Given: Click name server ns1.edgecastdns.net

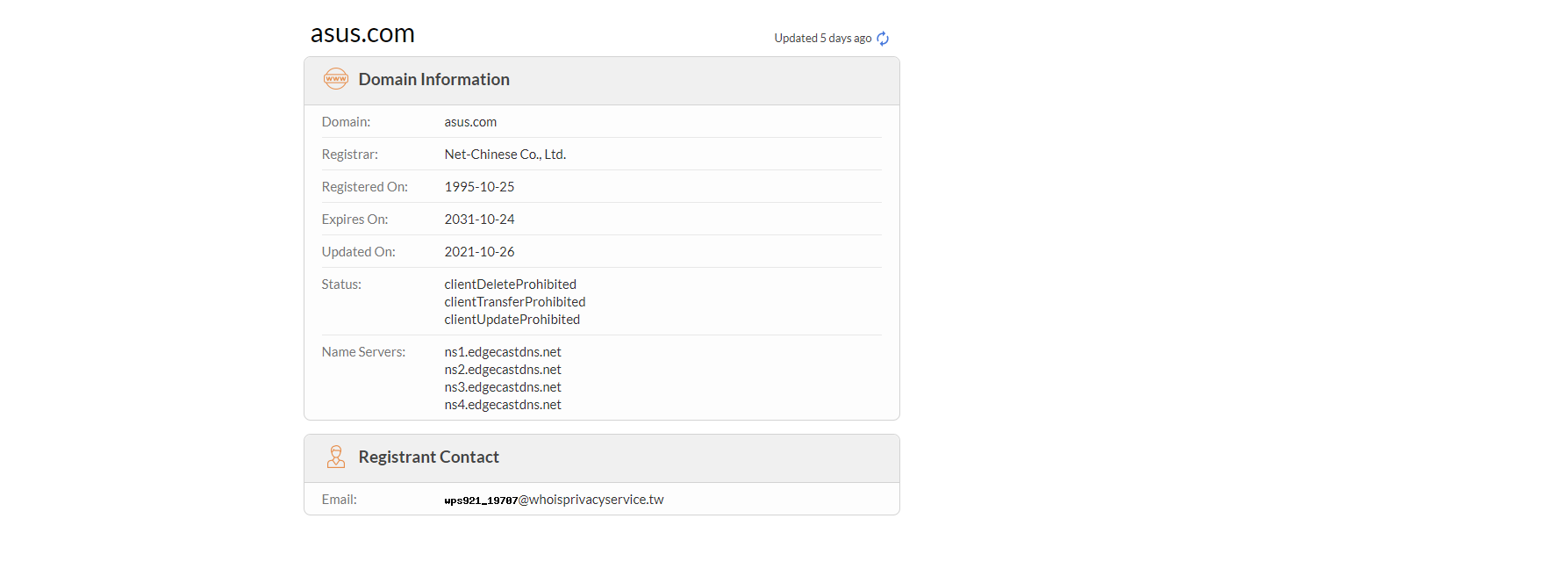Looking at the screenshot, I should point(503,352).
